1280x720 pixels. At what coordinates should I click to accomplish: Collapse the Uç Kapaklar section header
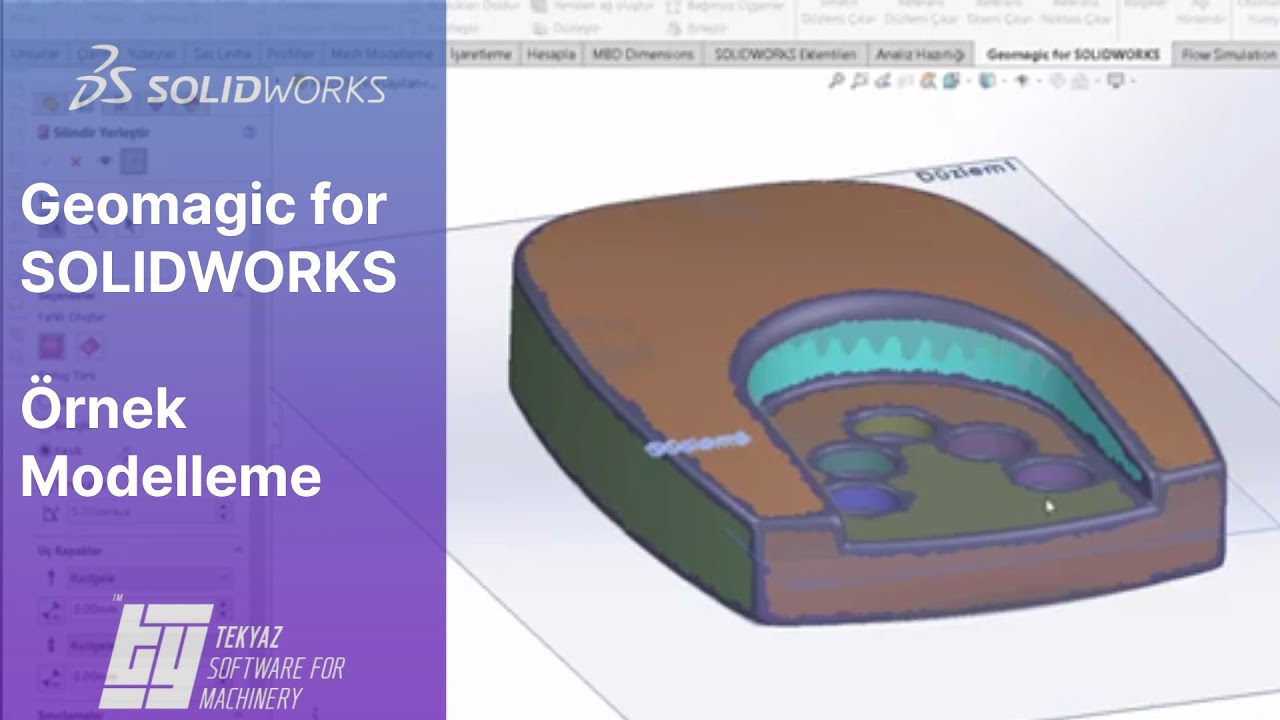tap(237, 548)
